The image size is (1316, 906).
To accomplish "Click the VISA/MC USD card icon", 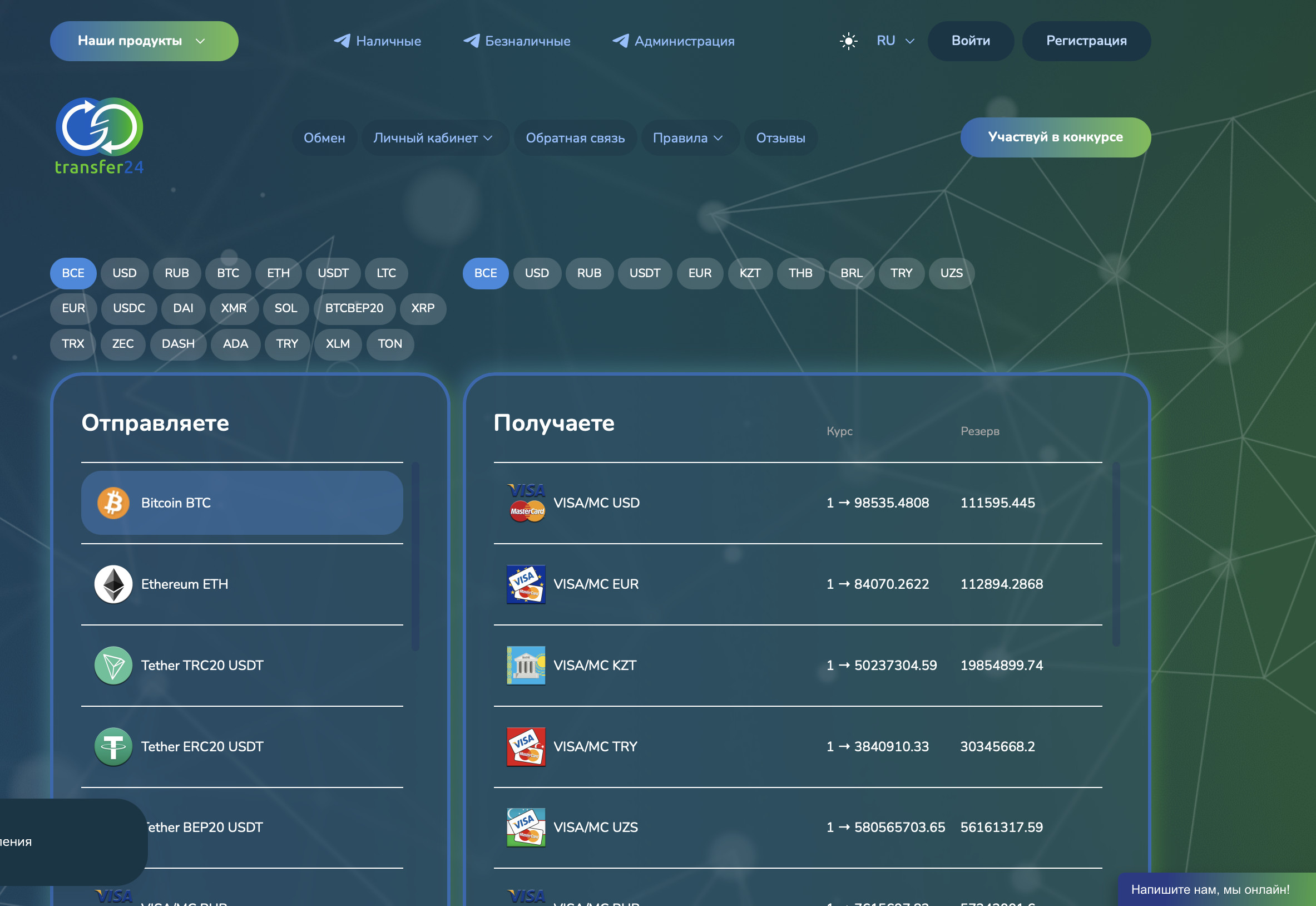I will 526,503.
